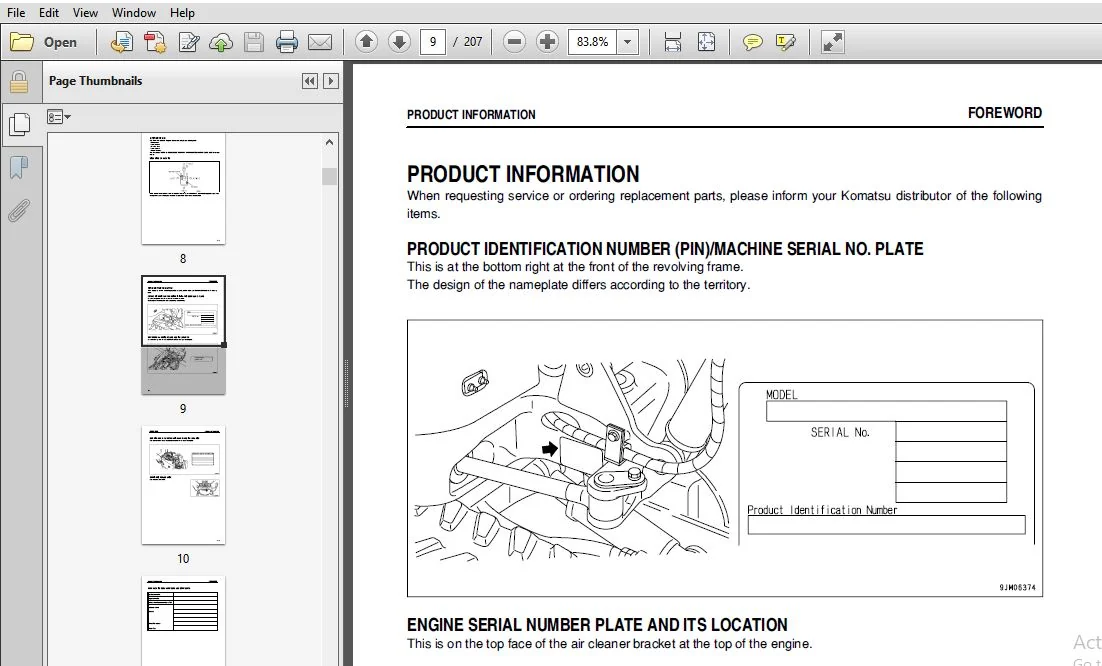Collapse the thumbnails panel double arrow

(x=309, y=81)
